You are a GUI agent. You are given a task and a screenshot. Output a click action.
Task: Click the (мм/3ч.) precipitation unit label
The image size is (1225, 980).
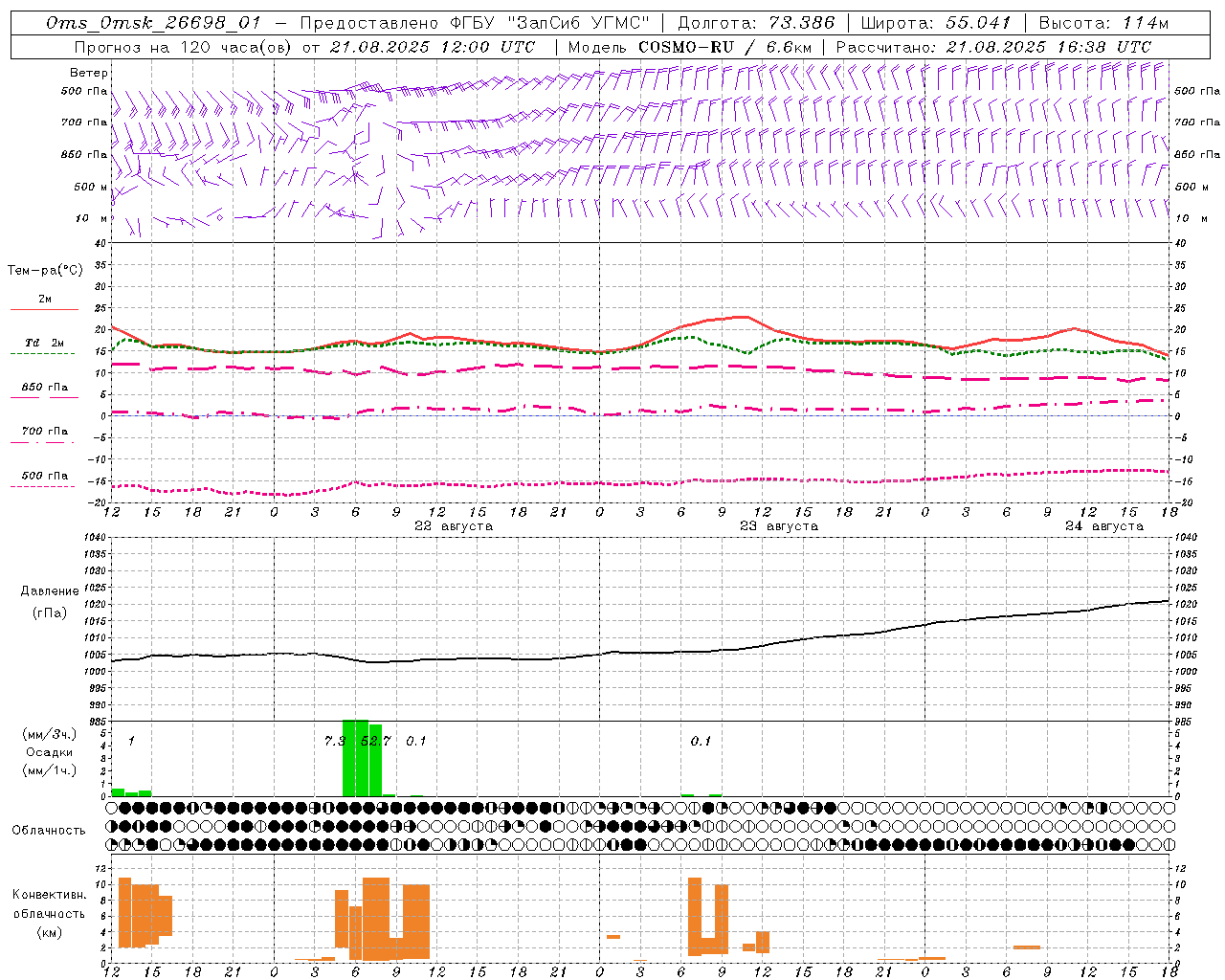pos(50,734)
